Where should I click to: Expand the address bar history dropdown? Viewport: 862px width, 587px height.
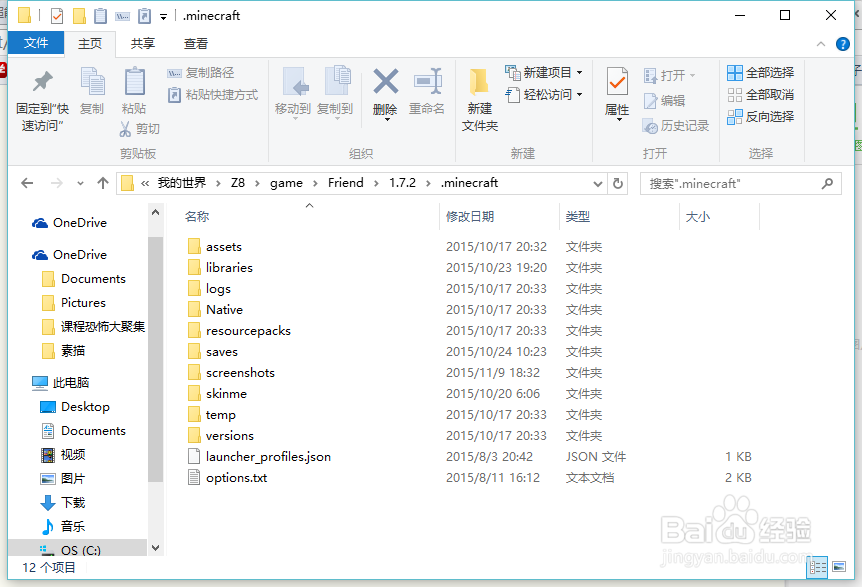pyautogui.click(x=598, y=184)
